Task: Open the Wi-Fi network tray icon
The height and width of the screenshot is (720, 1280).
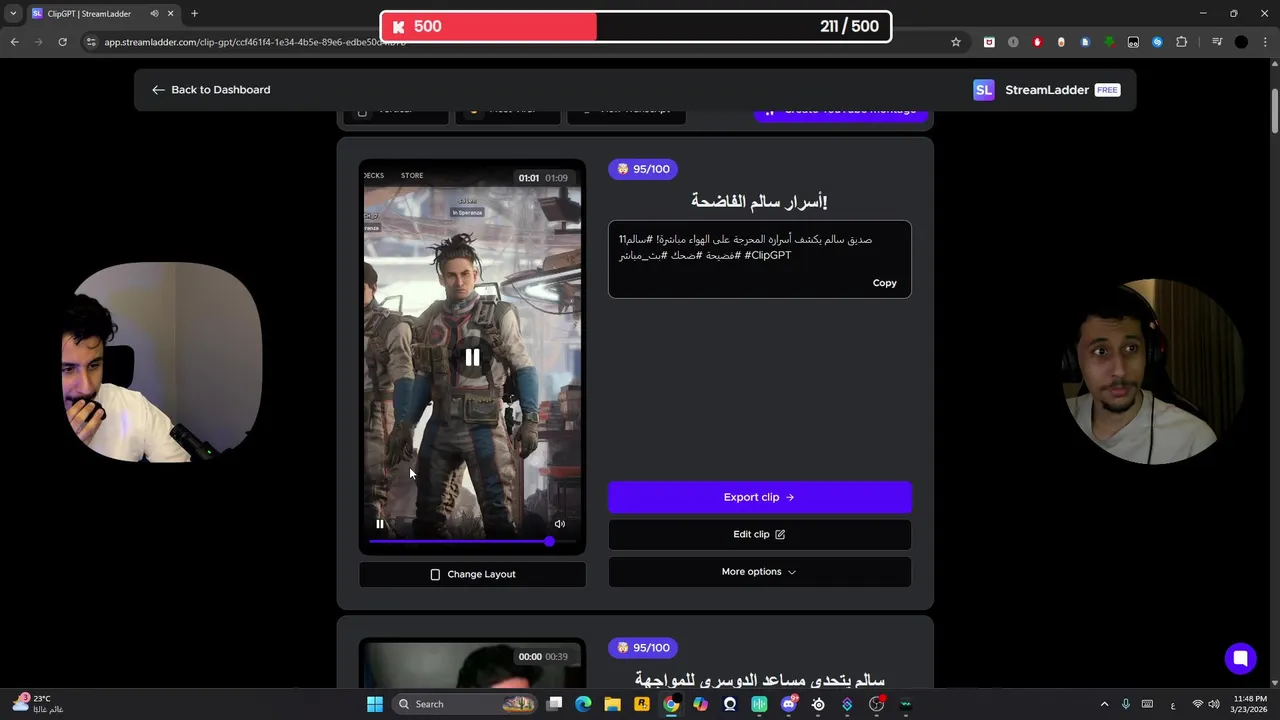Action: pos(1197,704)
